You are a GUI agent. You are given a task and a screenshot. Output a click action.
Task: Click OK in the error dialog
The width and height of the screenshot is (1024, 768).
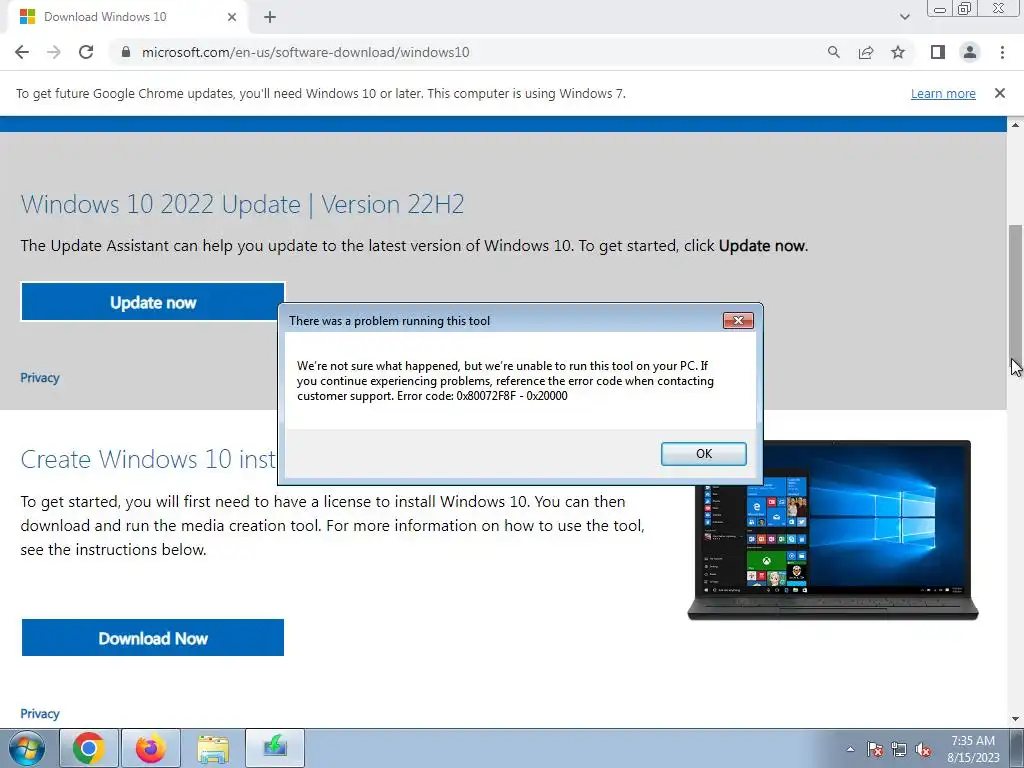(x=703, y=453)
